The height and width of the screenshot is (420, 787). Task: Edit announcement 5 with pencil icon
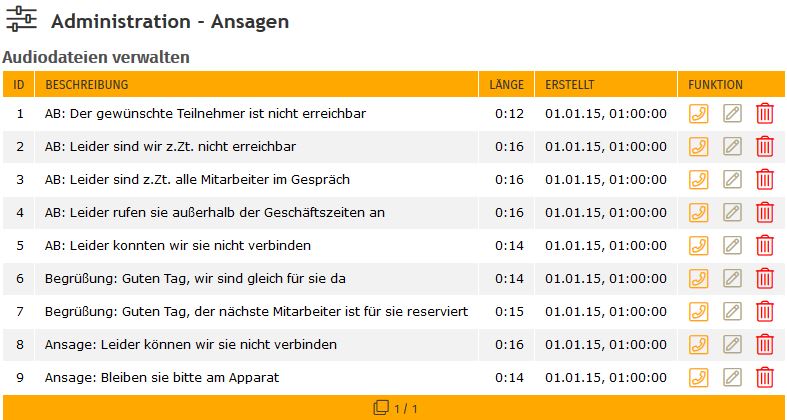point(732,246)
